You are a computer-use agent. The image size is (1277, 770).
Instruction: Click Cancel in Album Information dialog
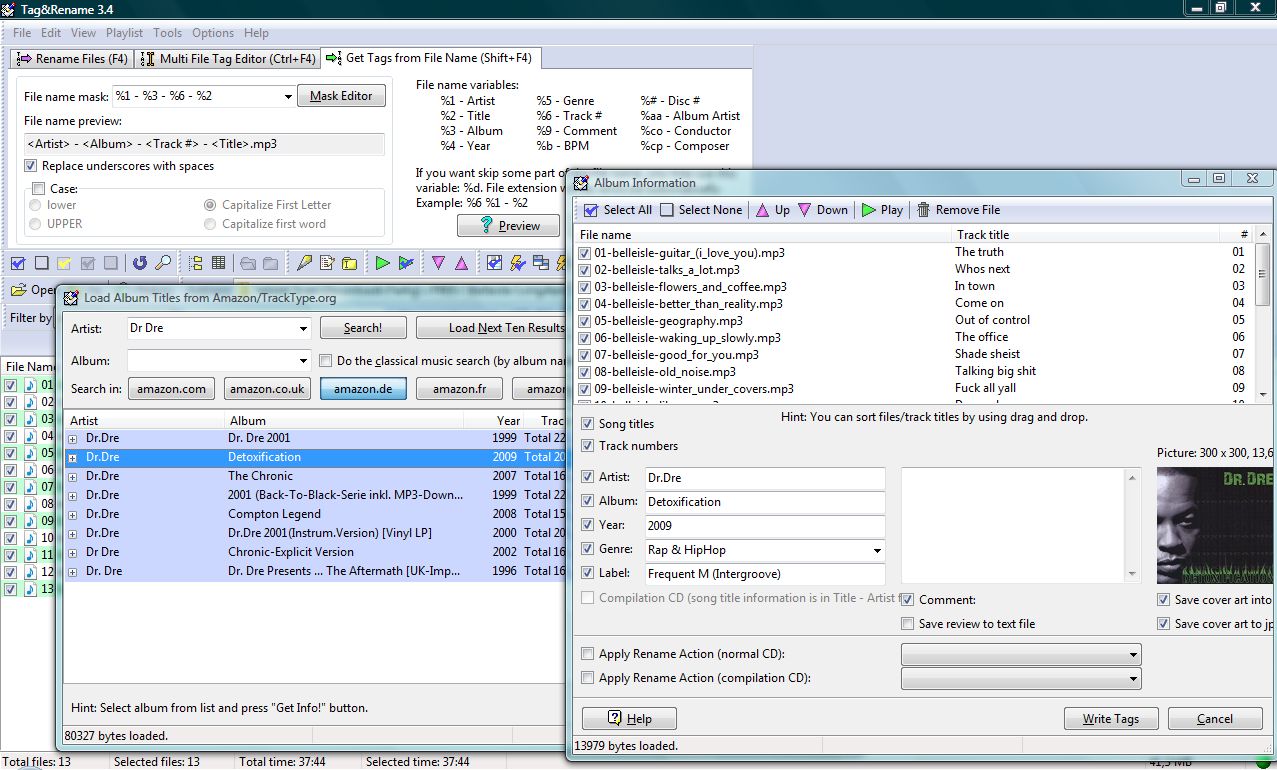click(x=1215, y=719)
